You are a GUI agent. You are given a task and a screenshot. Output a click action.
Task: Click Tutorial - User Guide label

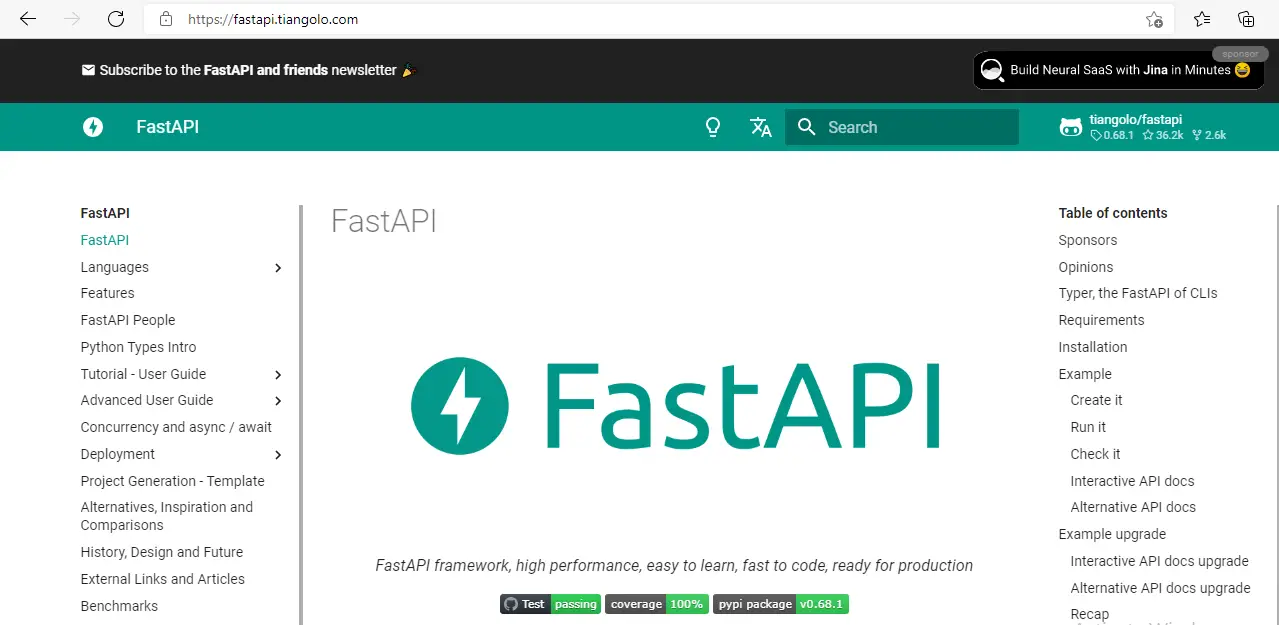(143, 374)
